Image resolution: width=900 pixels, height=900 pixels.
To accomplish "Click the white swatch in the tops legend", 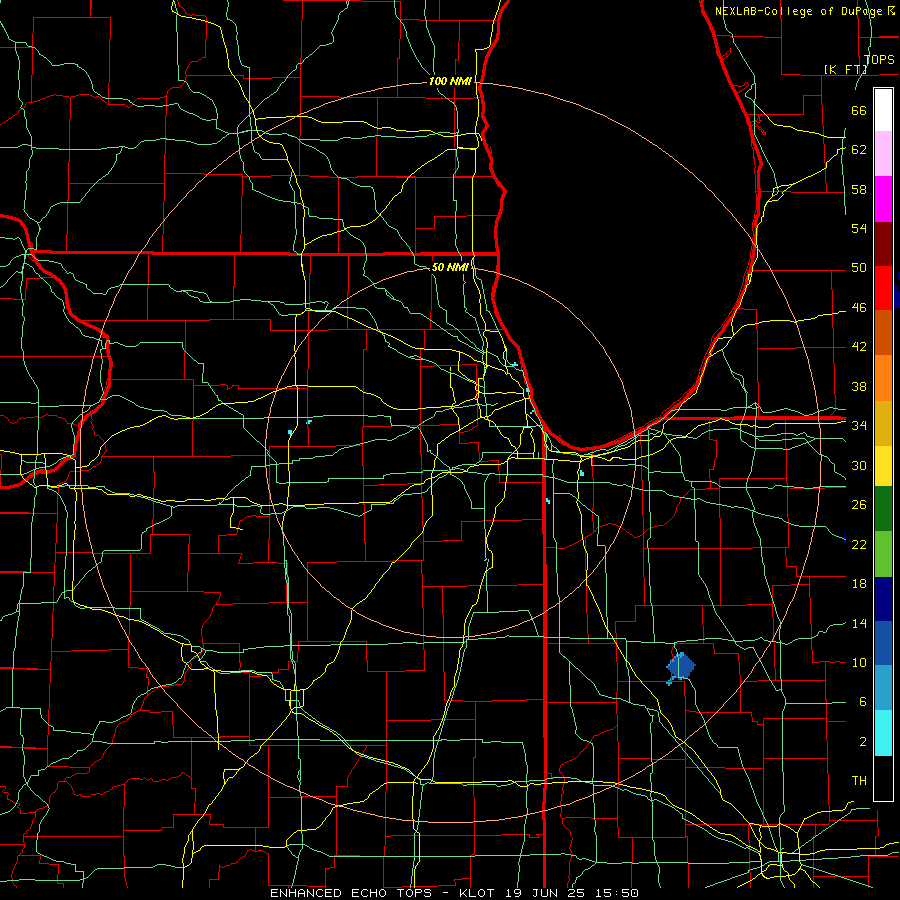I will 883,110.
